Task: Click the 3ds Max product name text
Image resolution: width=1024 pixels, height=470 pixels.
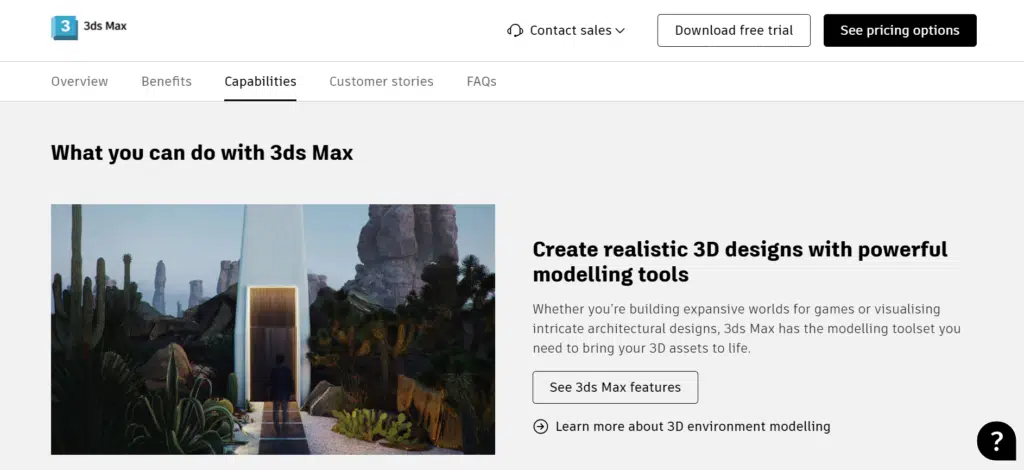Action: (x=105, y=26)
